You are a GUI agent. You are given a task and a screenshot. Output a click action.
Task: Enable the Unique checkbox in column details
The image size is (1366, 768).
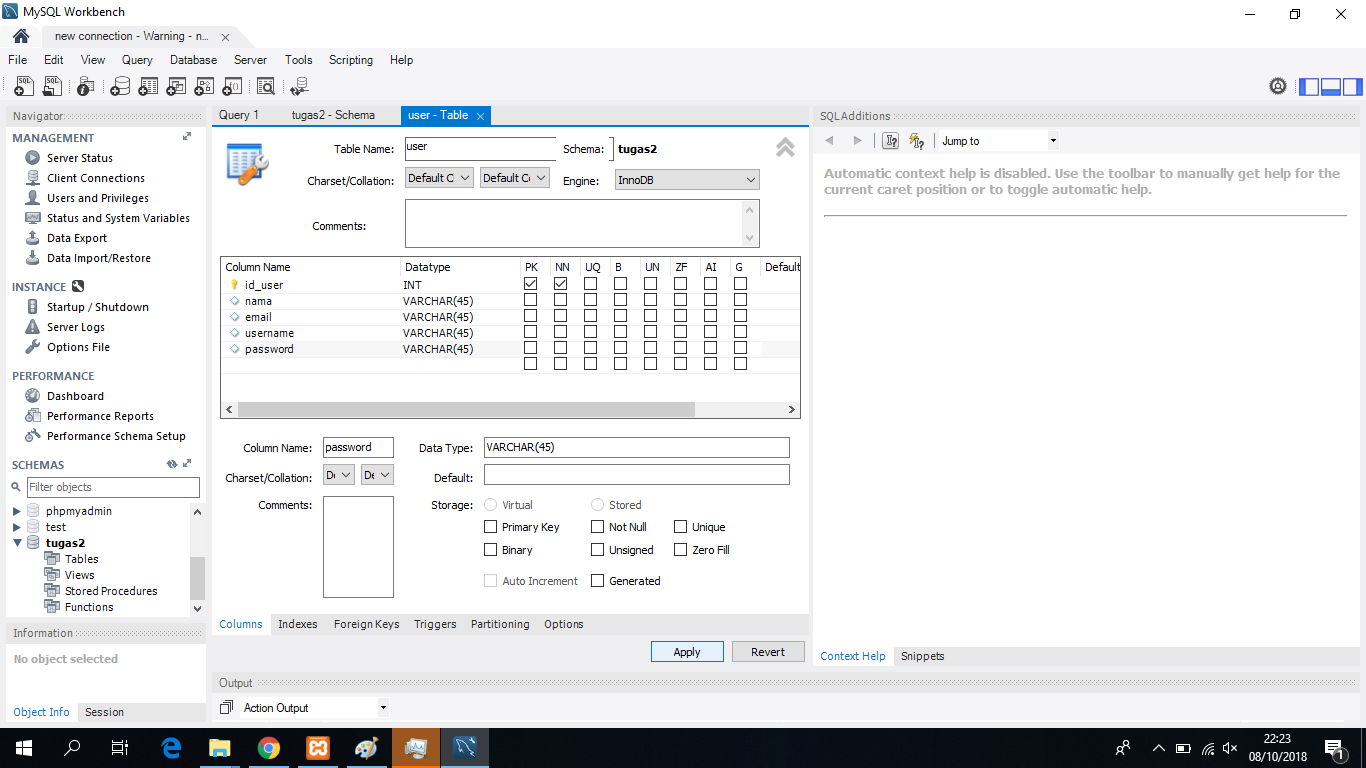[680, 527]
